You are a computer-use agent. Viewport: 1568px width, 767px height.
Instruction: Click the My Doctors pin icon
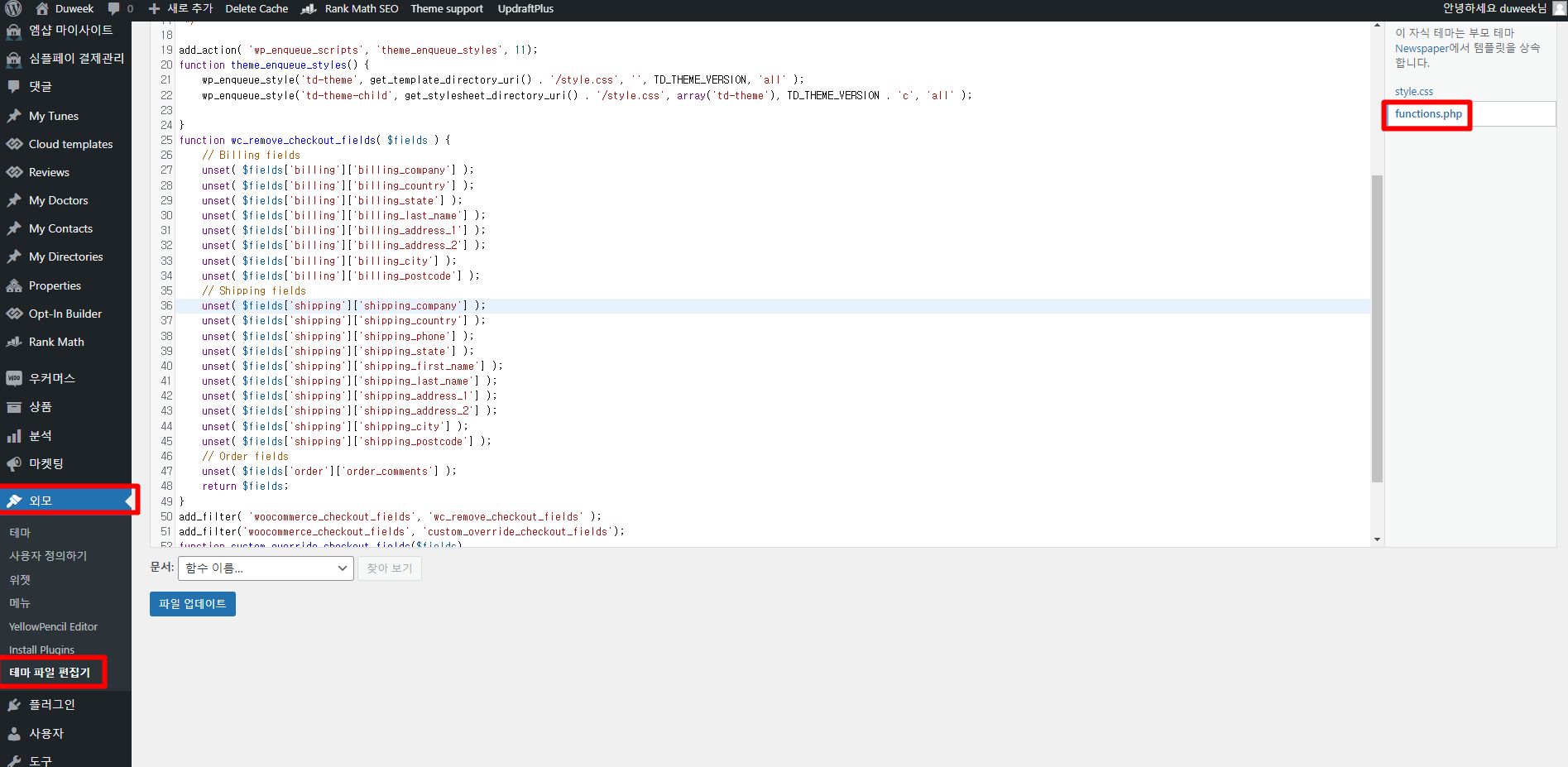14,200
